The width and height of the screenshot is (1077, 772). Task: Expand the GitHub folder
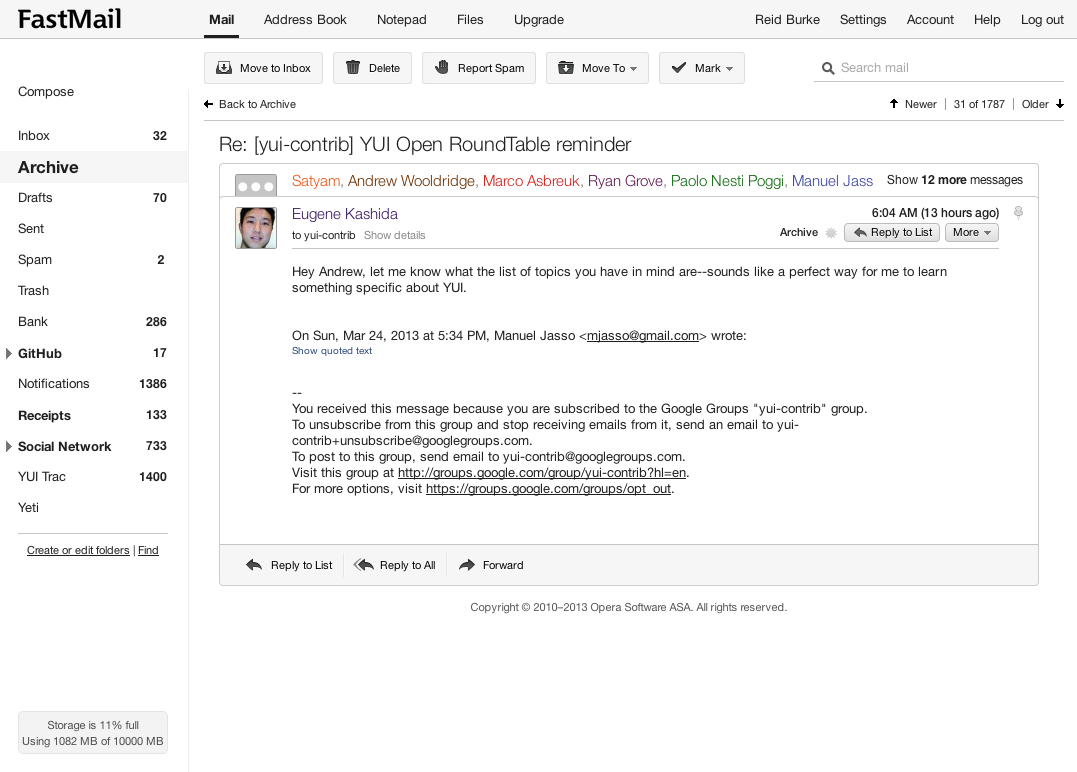click(8, 352)
